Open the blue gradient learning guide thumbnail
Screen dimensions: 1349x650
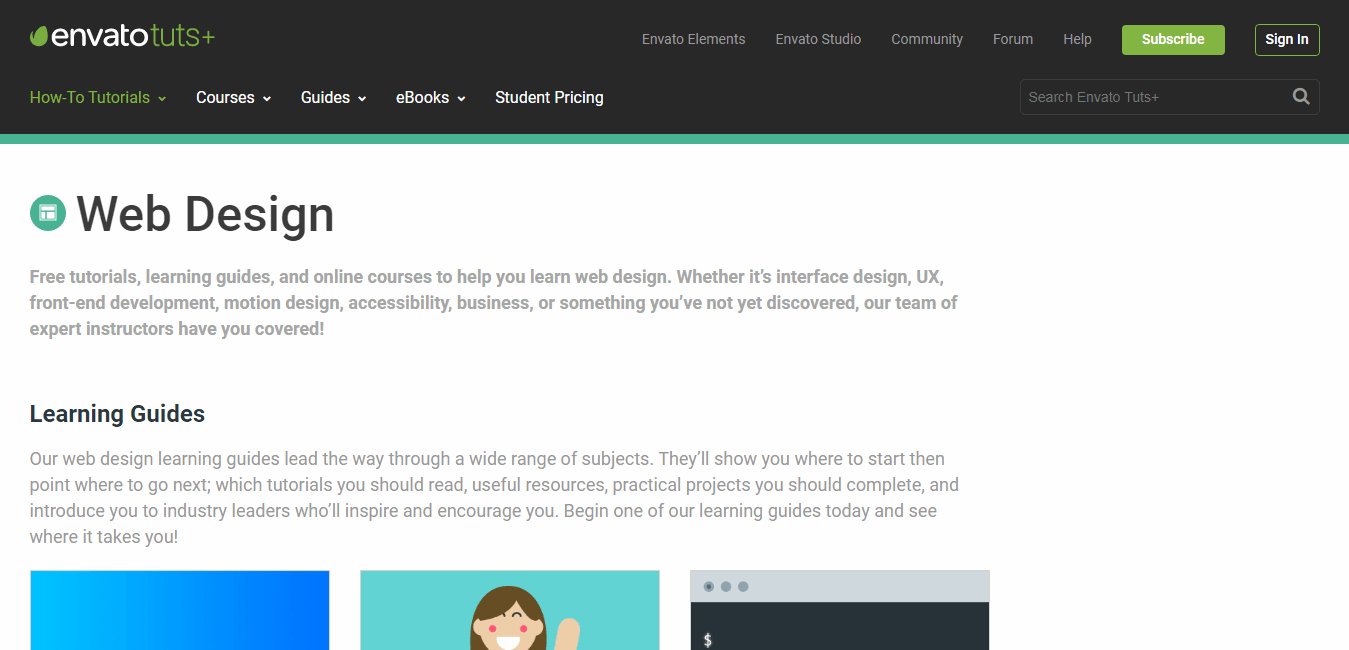coord(180,610)
